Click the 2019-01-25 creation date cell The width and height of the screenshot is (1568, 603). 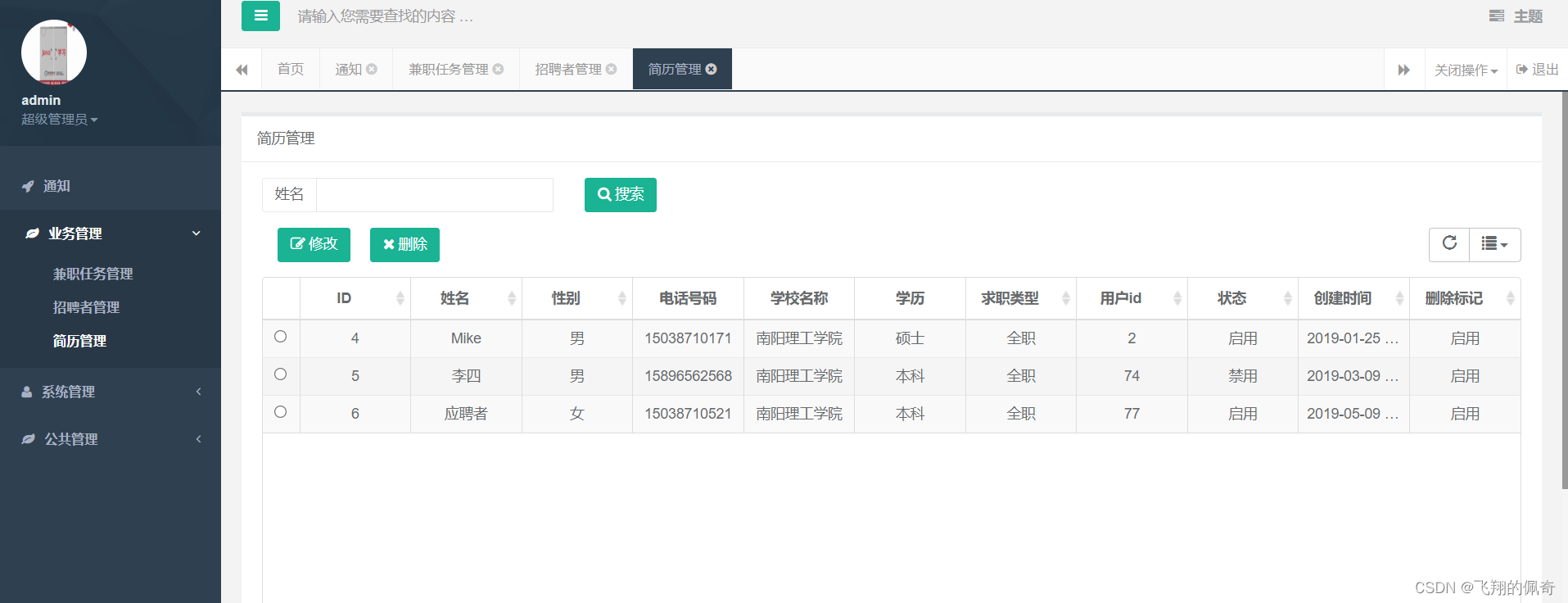pos(1353,338)
